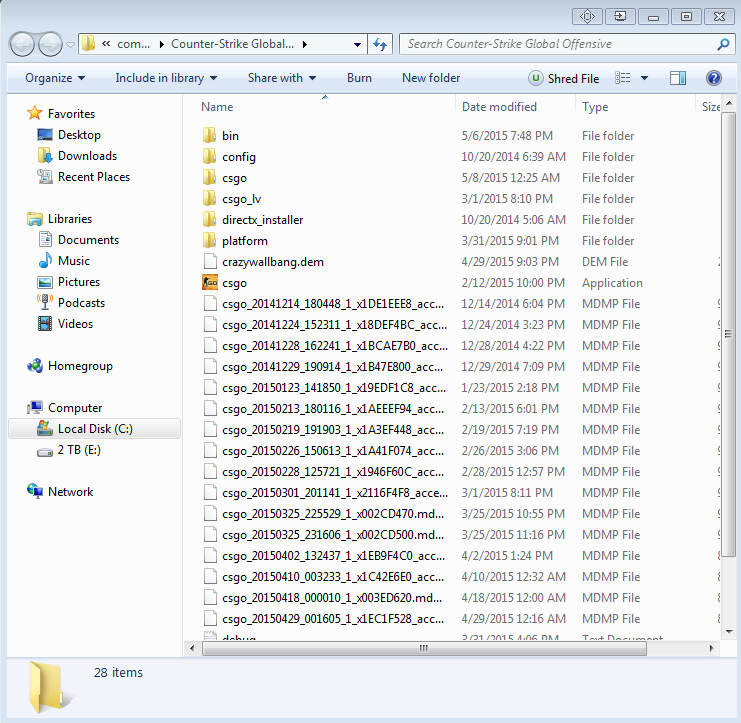Select csgo_20150429_001605 MDMP file
Viewport: 741px width, 723px height.
pos(333,619)
